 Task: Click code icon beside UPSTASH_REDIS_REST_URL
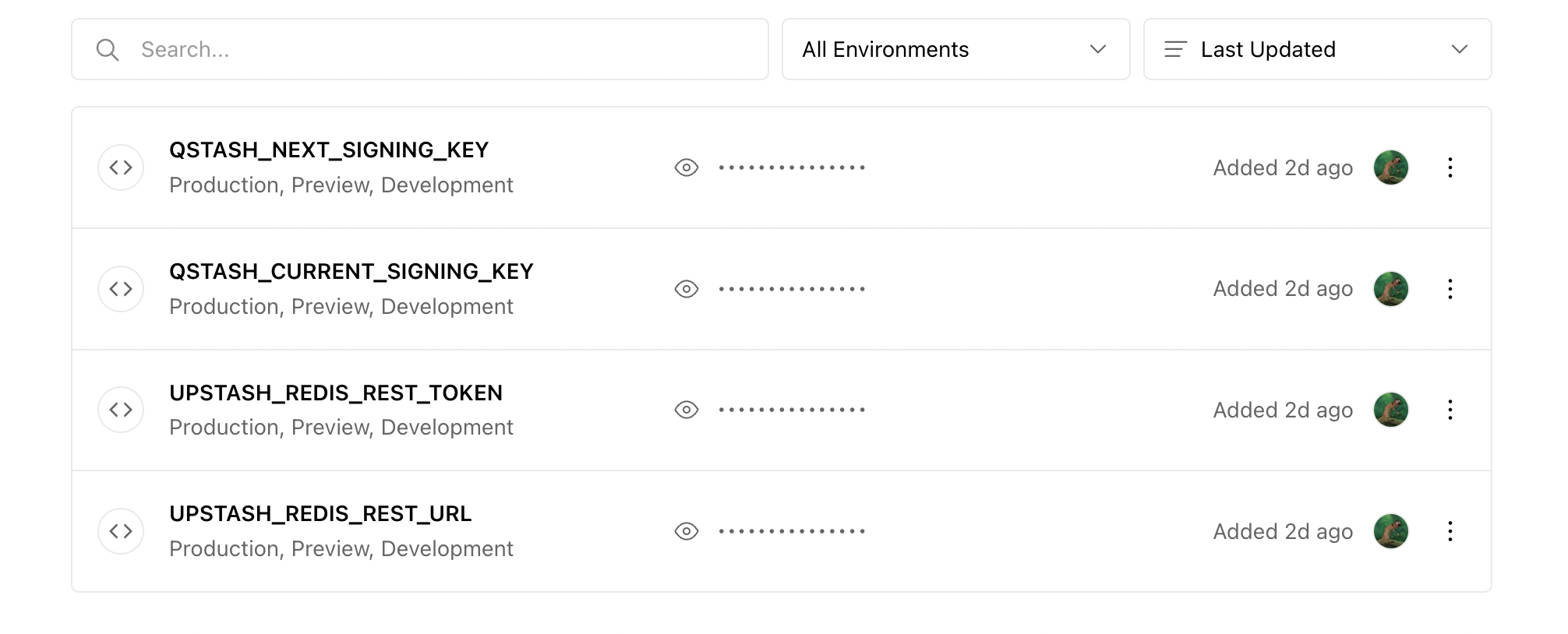[121, 531]
